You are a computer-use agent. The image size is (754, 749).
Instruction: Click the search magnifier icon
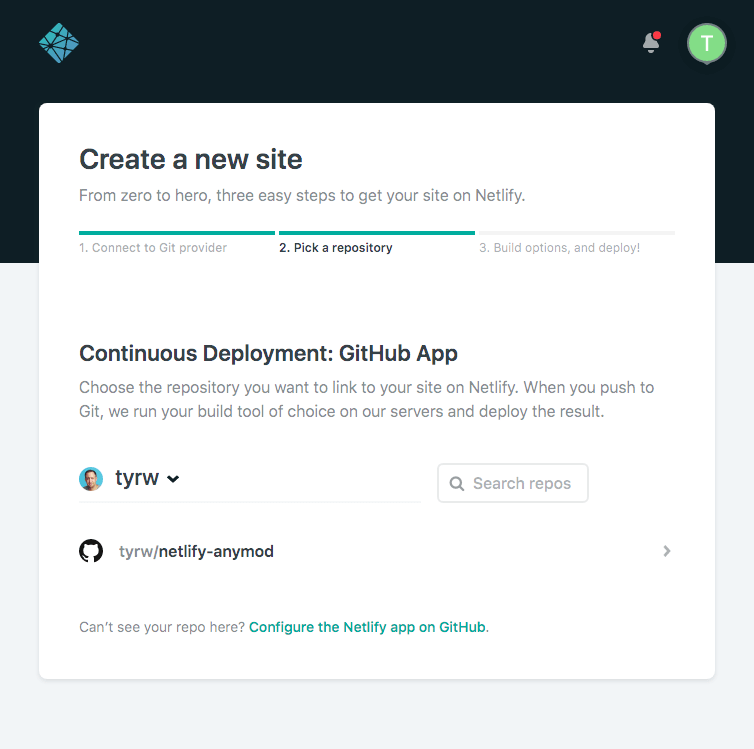[x=456, y=484]
